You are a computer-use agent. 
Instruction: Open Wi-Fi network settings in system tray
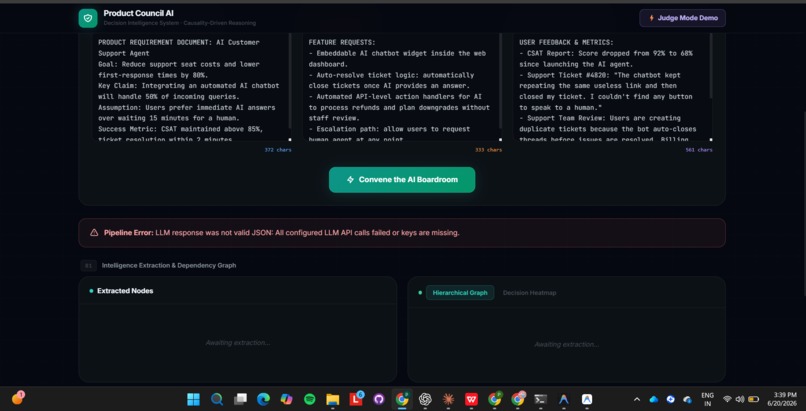click(727, 399)
